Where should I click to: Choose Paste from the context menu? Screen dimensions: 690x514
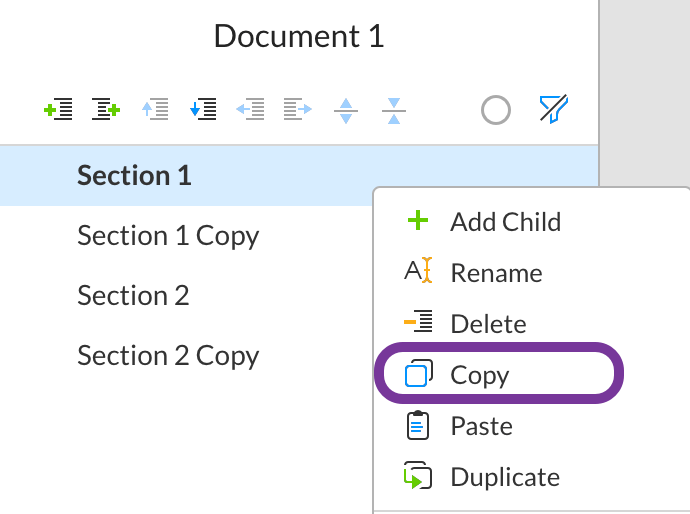coord(481,426)
